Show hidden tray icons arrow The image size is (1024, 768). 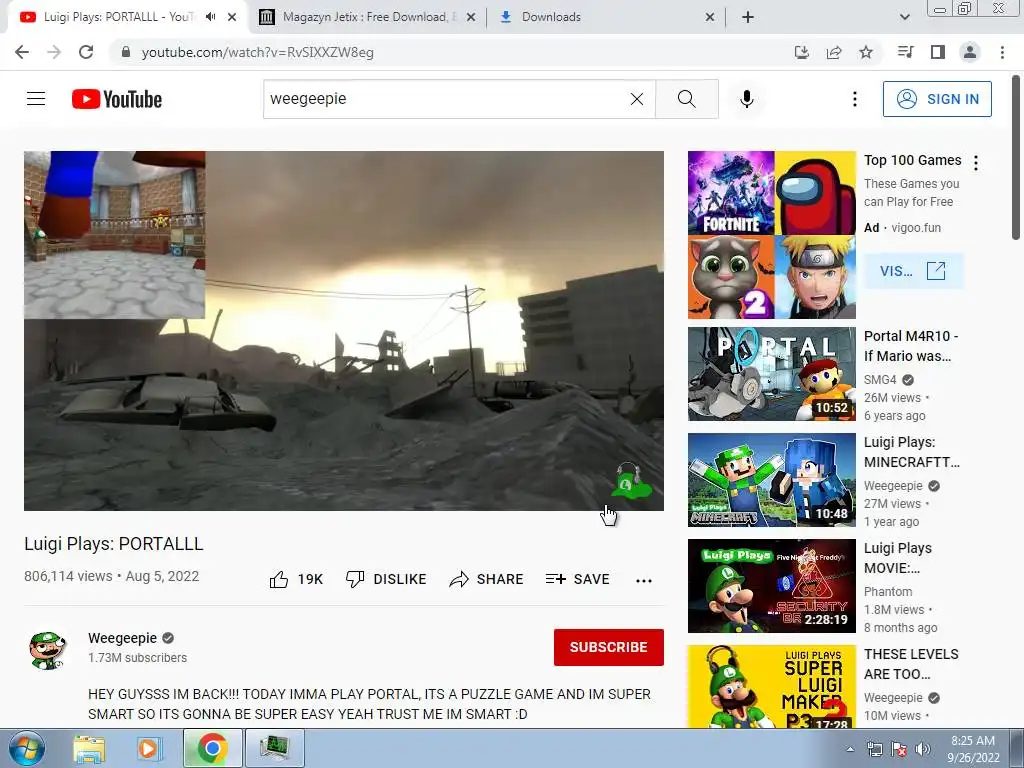coord(850,749)
